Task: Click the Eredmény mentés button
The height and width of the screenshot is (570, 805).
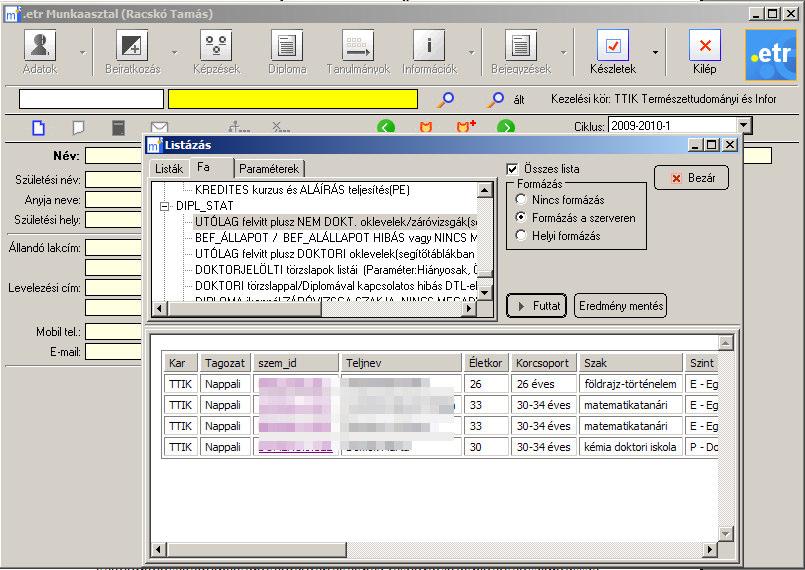Action: tap(620, 306)
